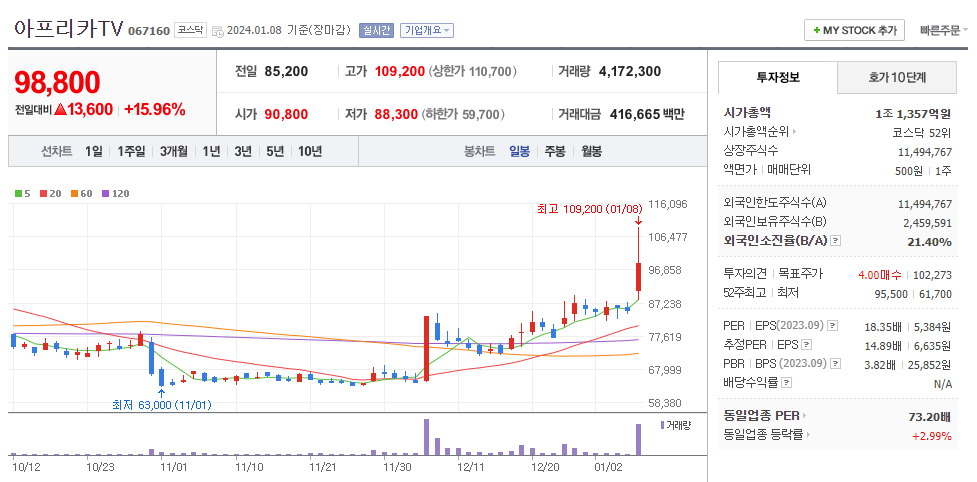Click the +15.96% change rate
This screenshot has width=977, height=482.
click(155, 110)
